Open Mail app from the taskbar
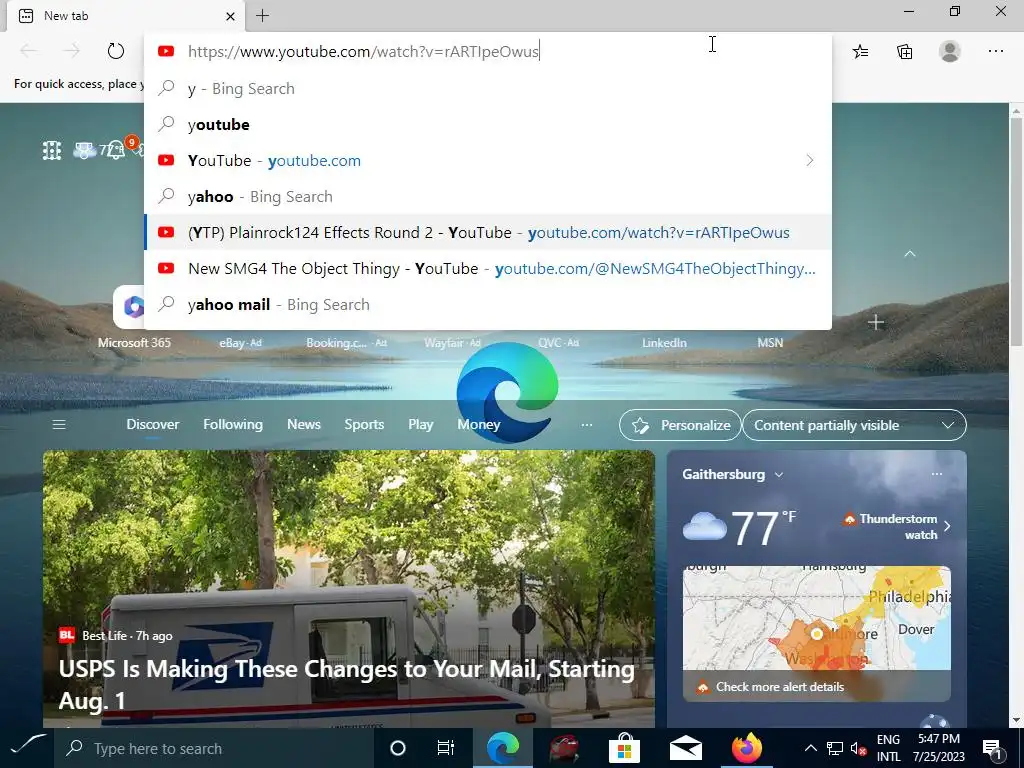Screen dimensions: 1024x768 pos(686,748)
